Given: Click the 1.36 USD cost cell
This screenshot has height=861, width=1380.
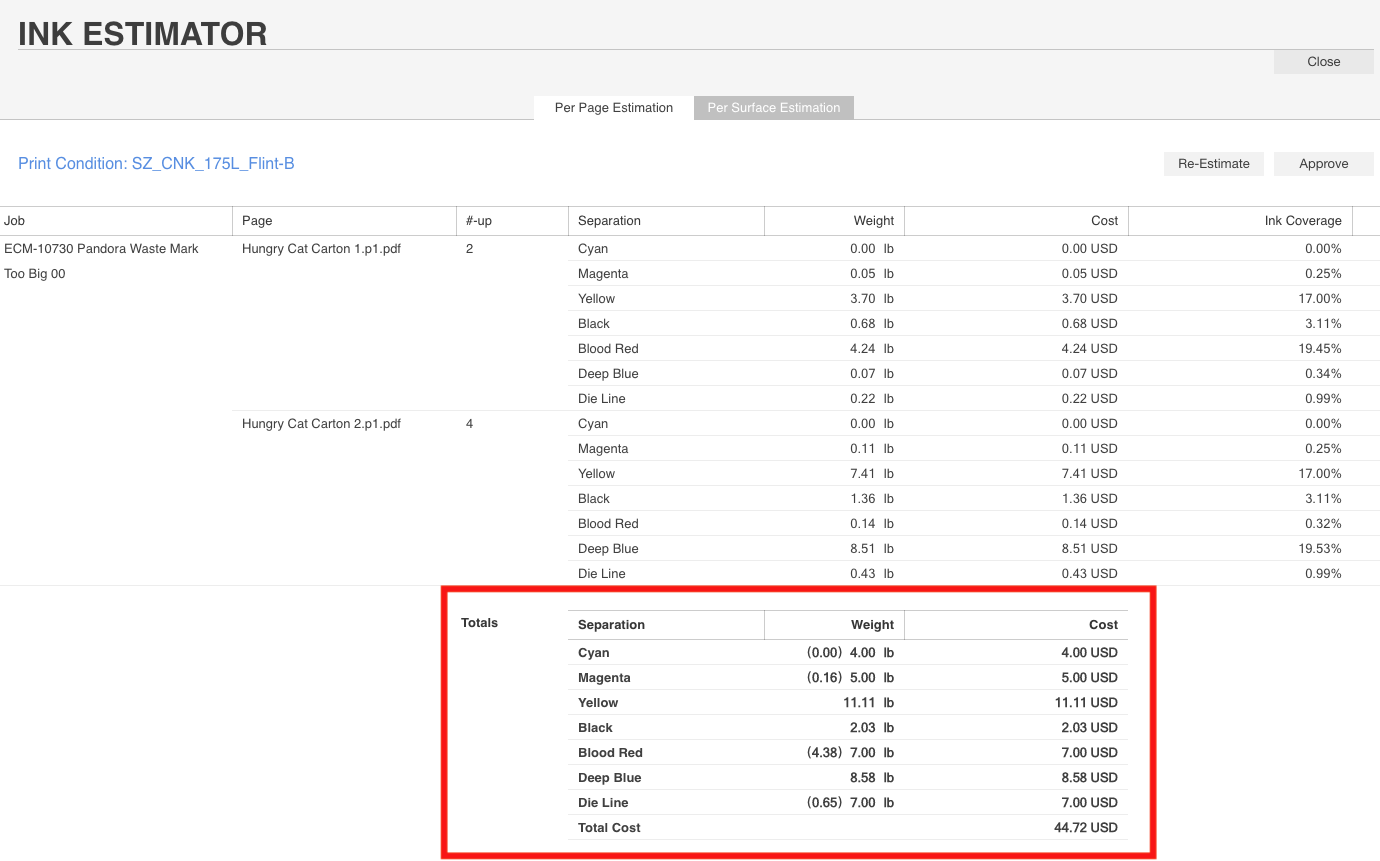Looking at the screenshot, I should 1089,499.
